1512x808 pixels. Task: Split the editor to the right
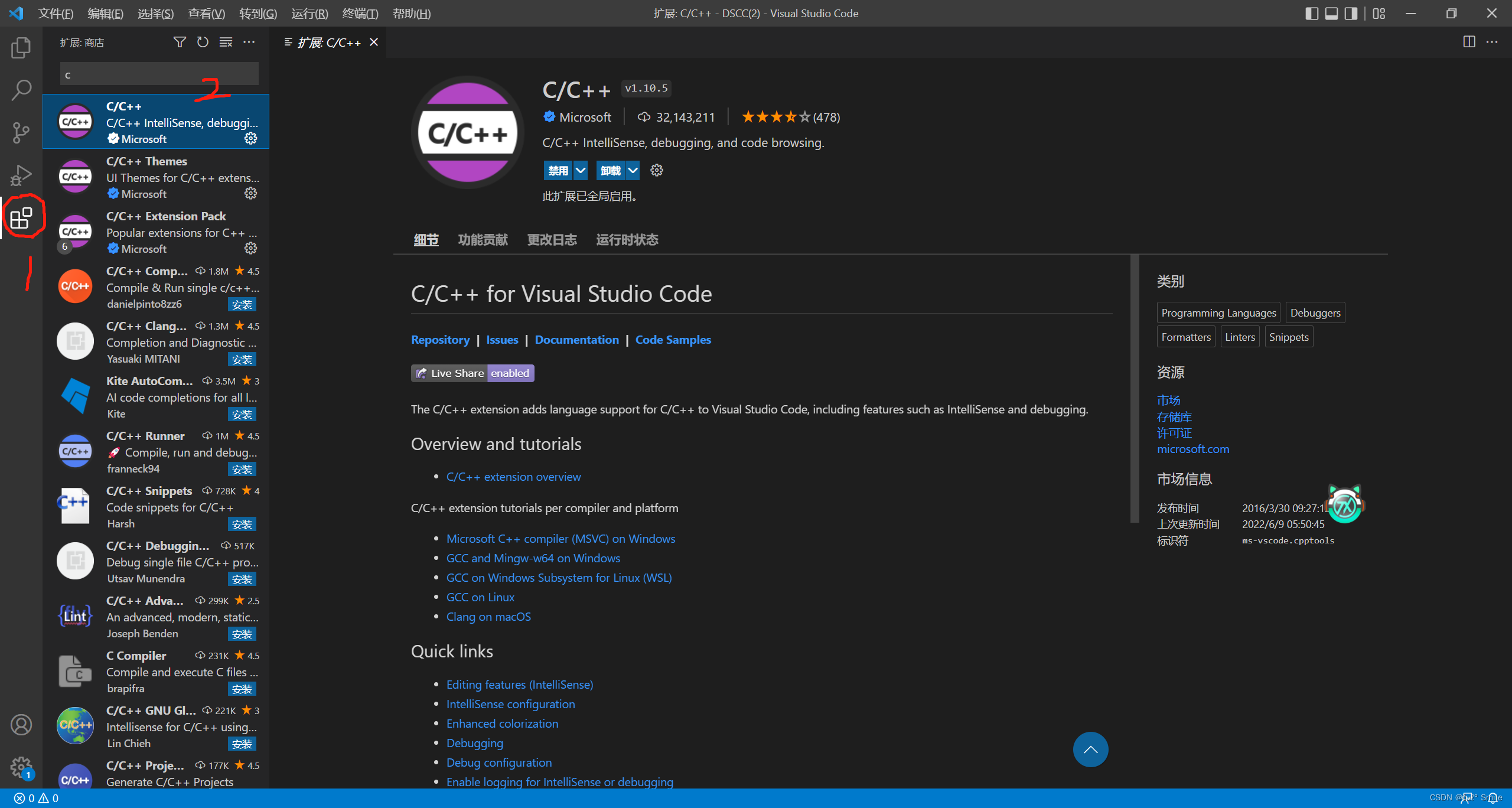pos(1469,42)
